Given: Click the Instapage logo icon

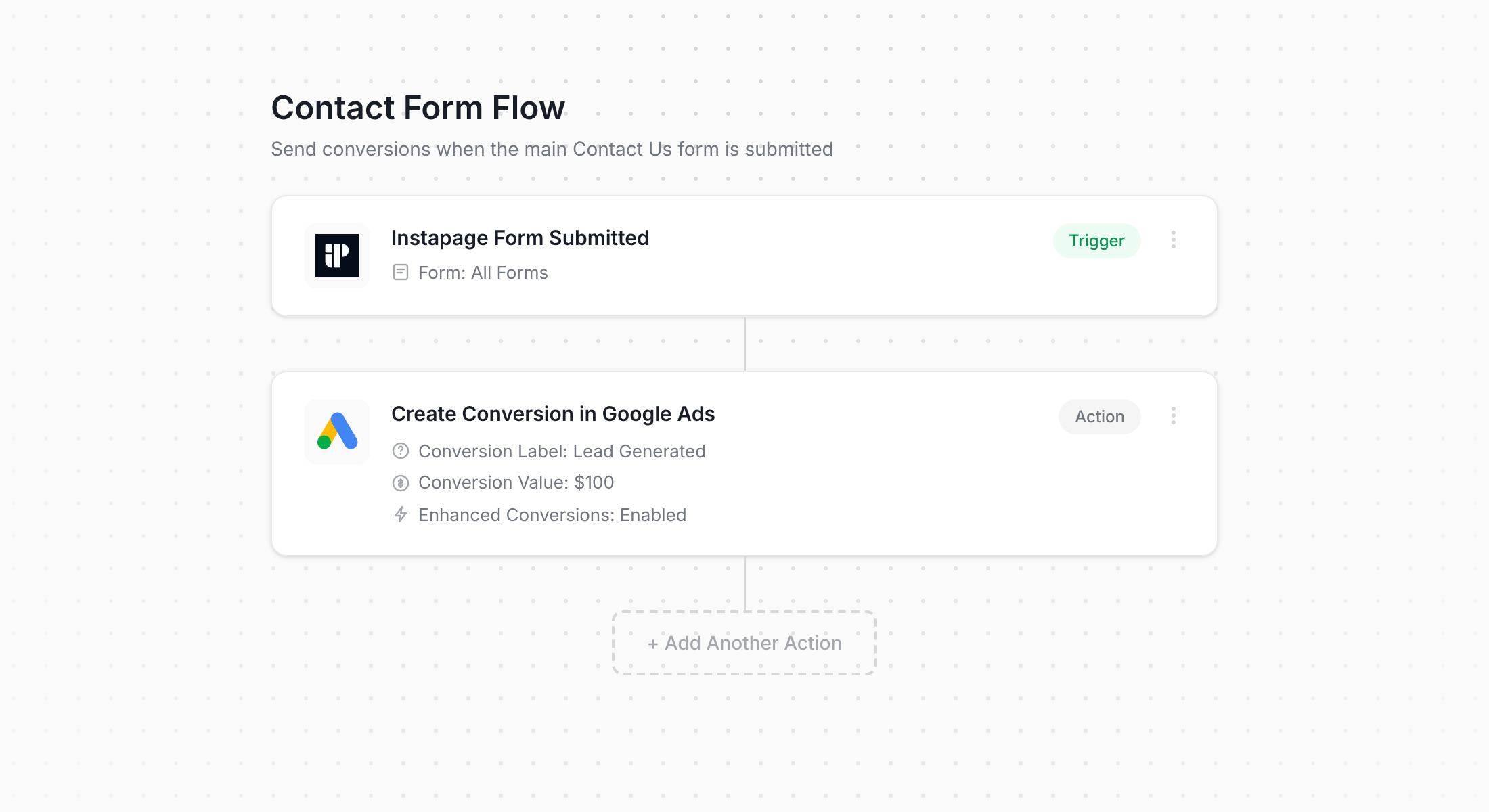Looking at the screenshot, I should 337,256.
